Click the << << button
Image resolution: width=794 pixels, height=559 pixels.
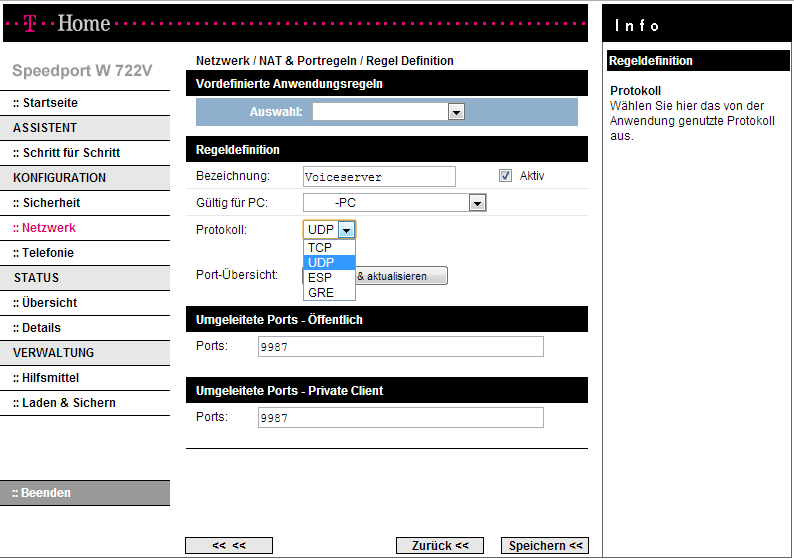coord(229,545)
